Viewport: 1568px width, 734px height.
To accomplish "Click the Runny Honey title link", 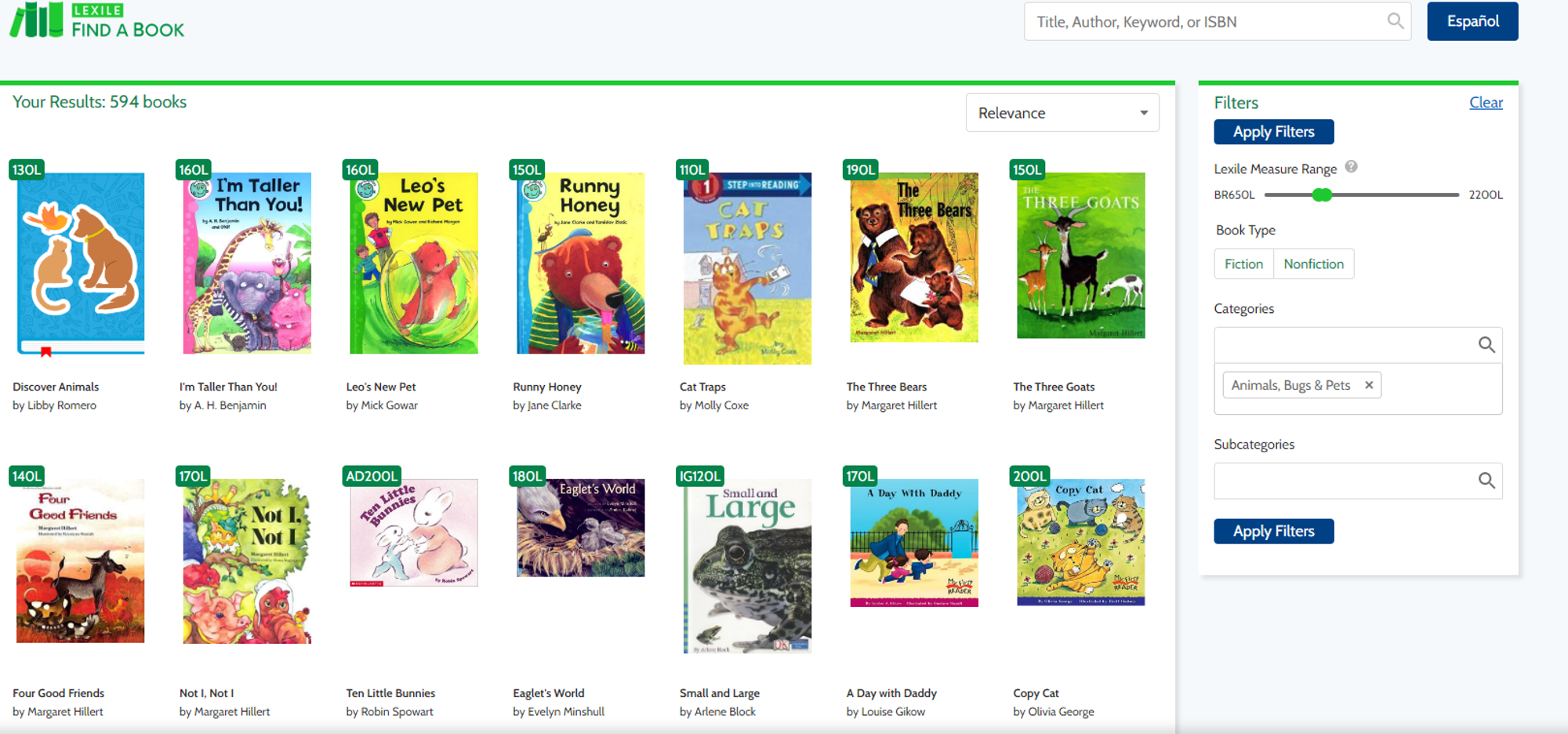I will click(547, 387).
